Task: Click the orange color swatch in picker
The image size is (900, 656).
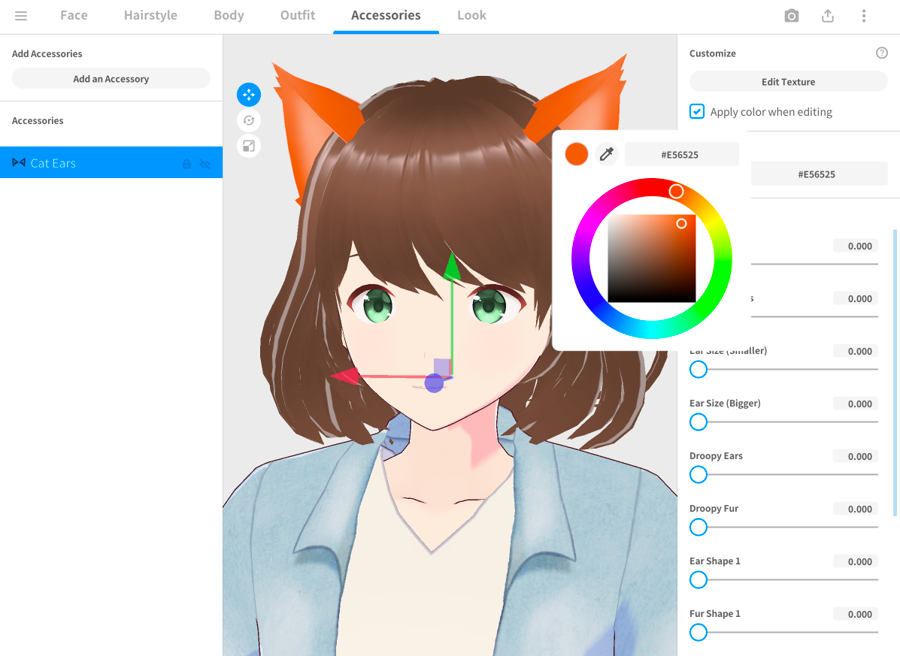Action: 576,154
